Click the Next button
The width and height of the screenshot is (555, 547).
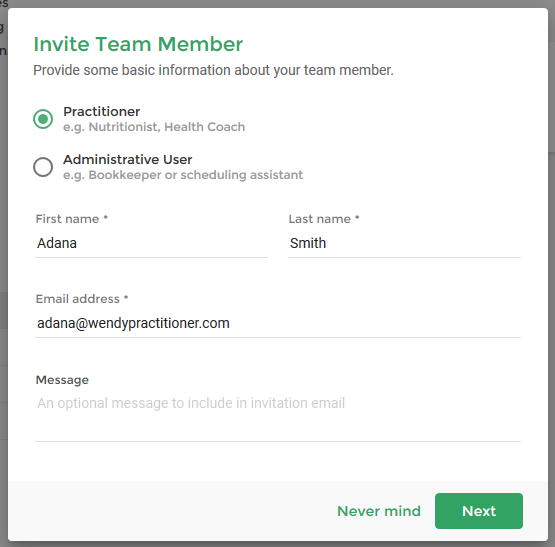pyautogui.click(x=479, y=511)
